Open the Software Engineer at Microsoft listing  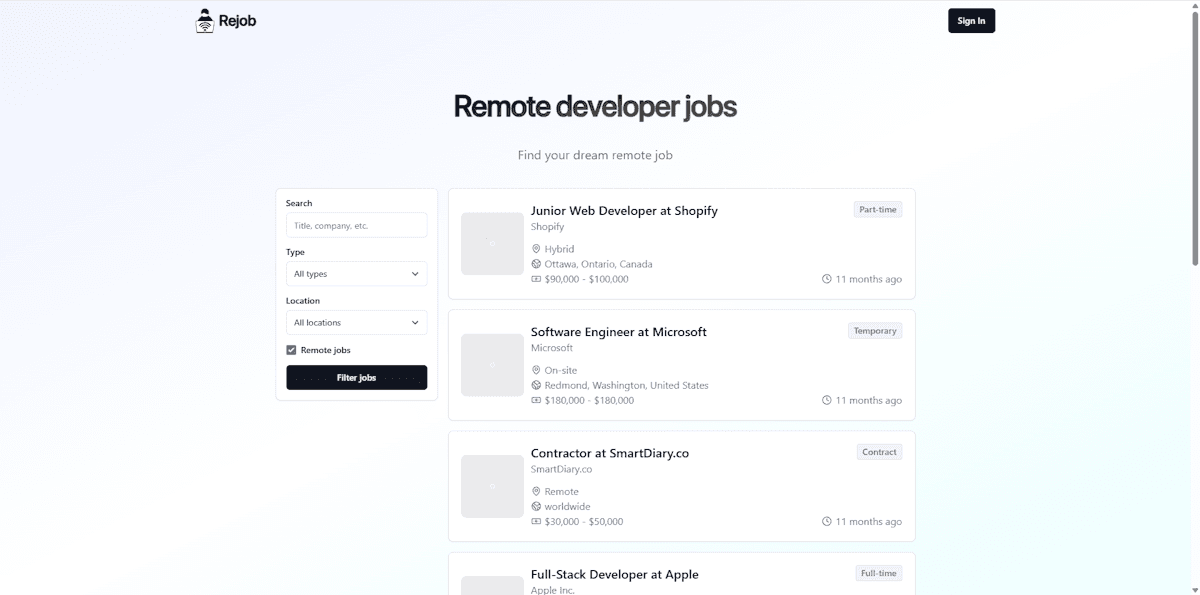coord(618,332)
